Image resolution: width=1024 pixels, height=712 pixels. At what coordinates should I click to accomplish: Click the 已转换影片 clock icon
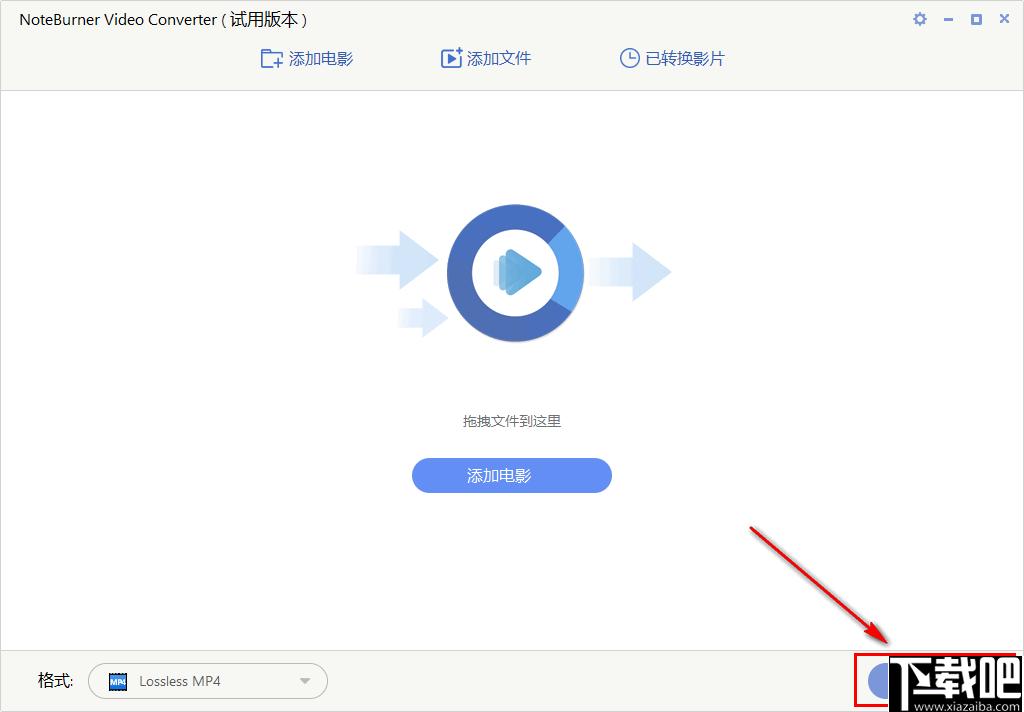click(629, 58)
